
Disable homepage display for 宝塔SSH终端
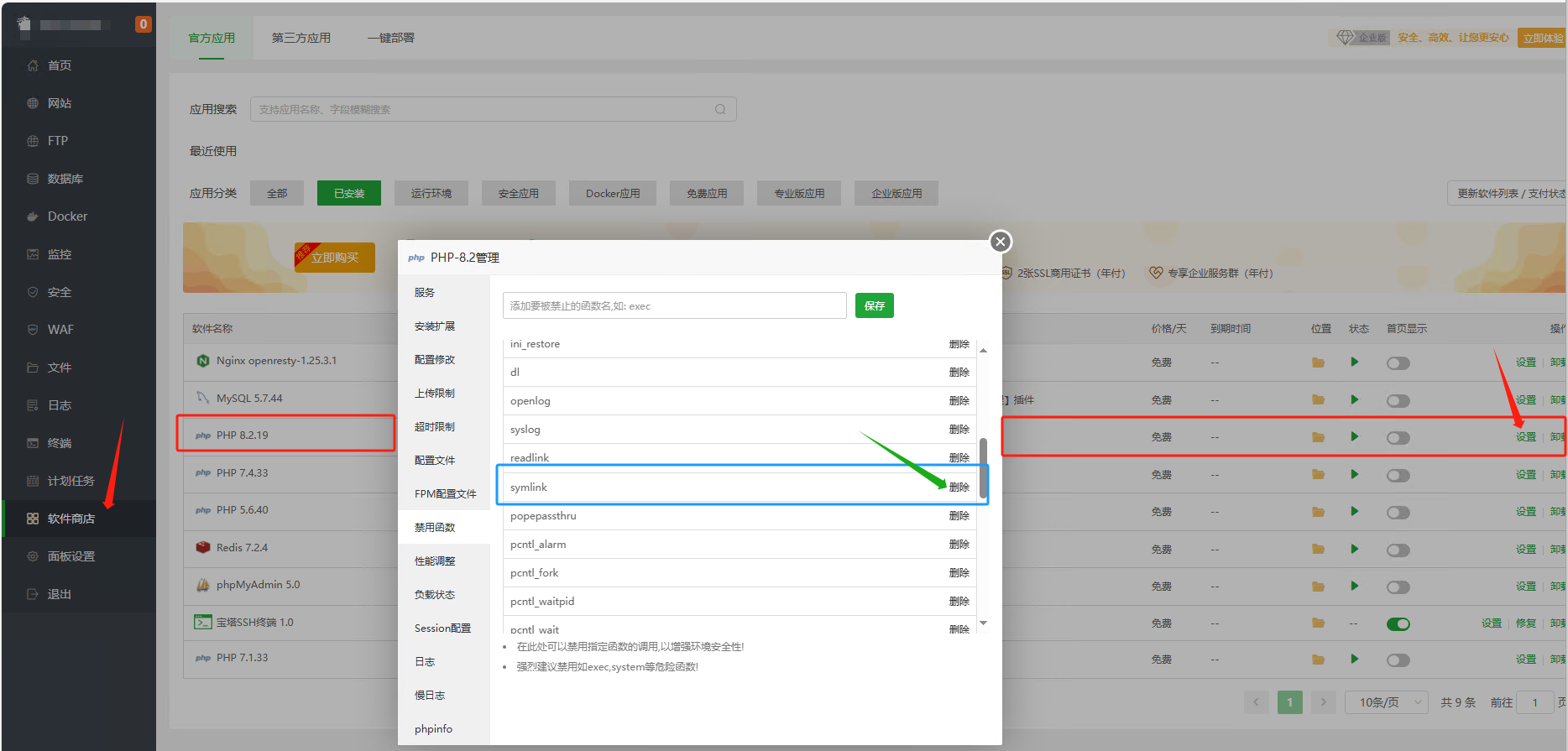1398,624
